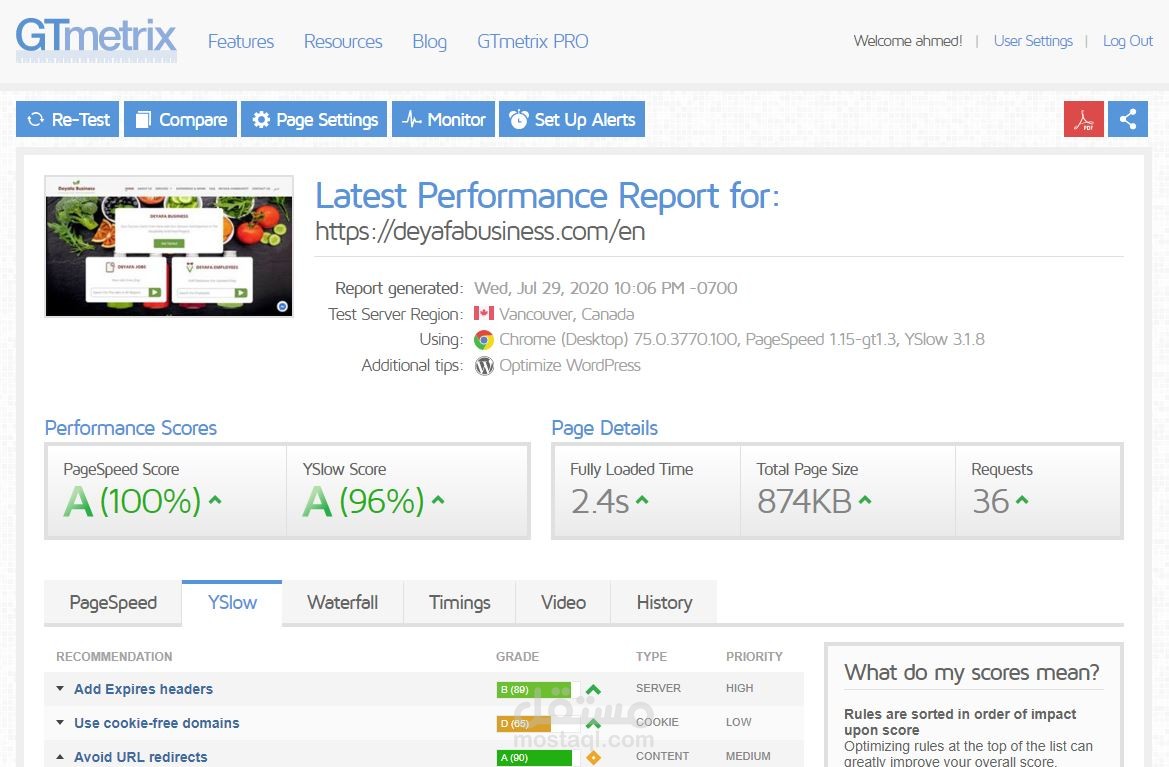This screenshot has height=767, width=1169.
Task: Open the Timings tab
Action: (x=459, y=602)
